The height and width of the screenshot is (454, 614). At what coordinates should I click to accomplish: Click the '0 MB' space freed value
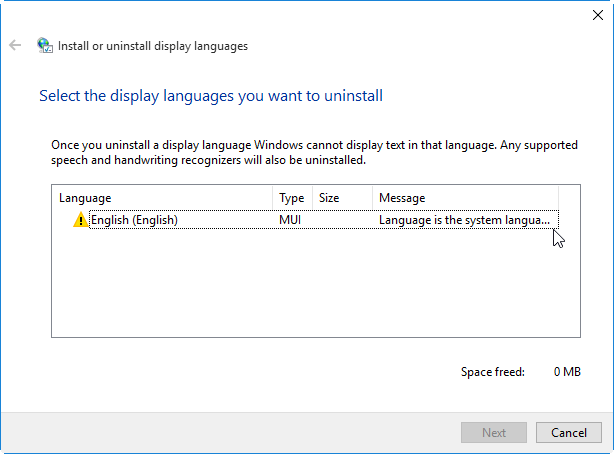click(567, 372)
